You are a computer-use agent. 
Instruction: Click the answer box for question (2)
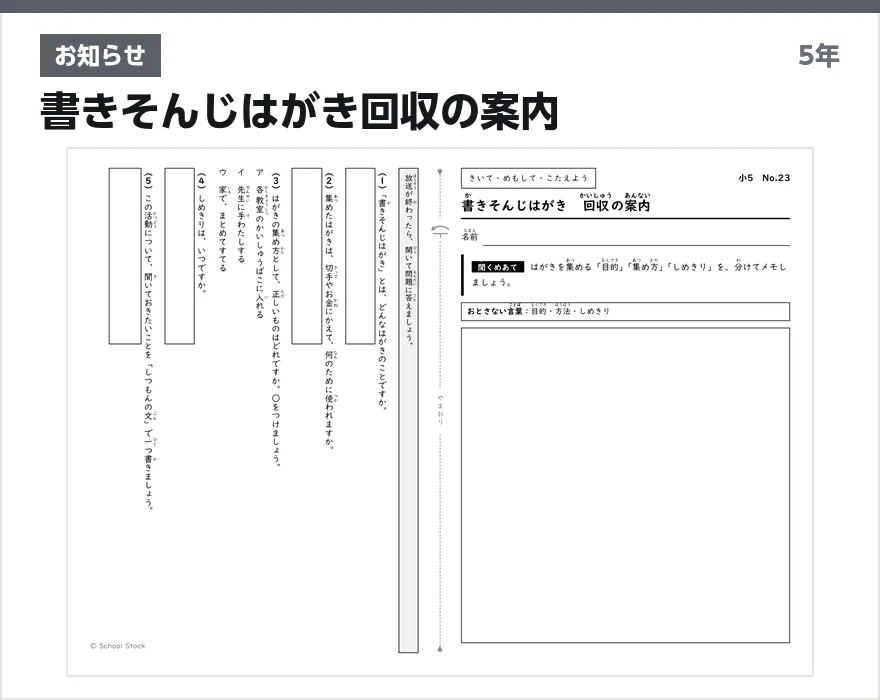coord(306,256)
